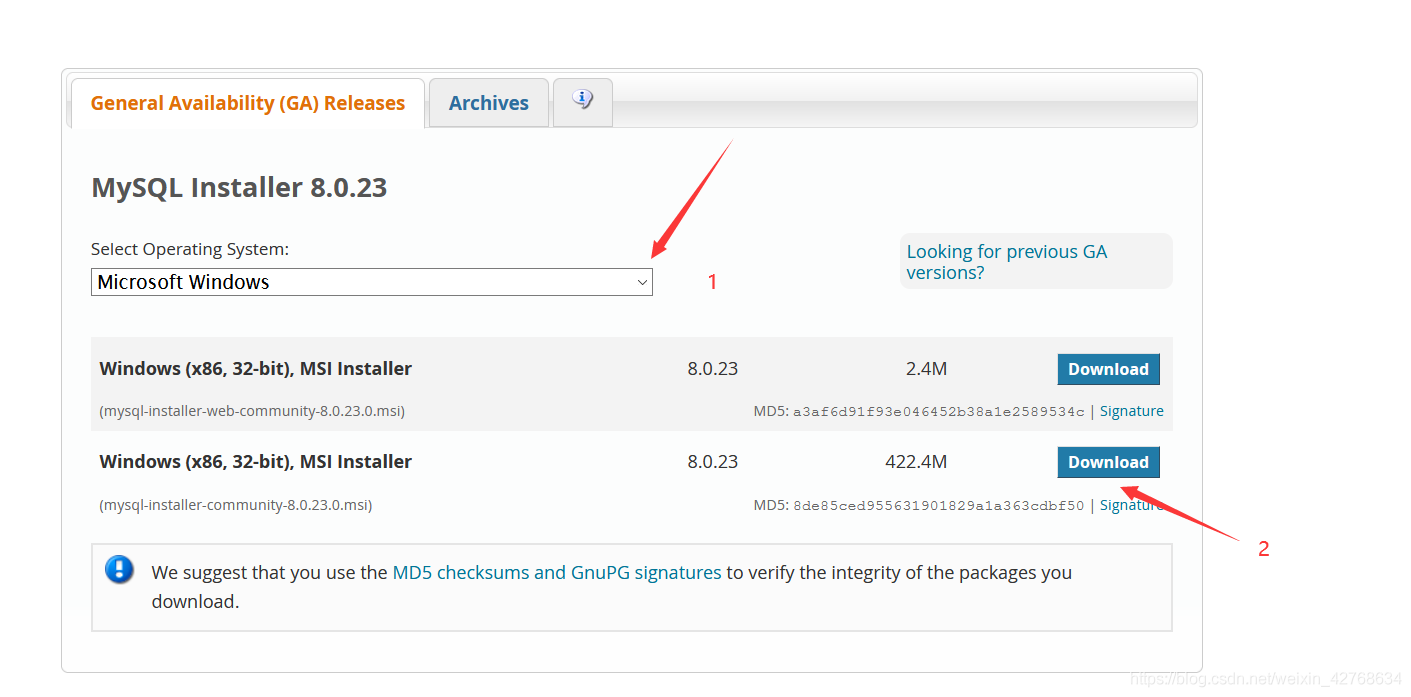Click the 422.4M file size value
Viewport: 1411px width, 697px height.
pos(916,462)
